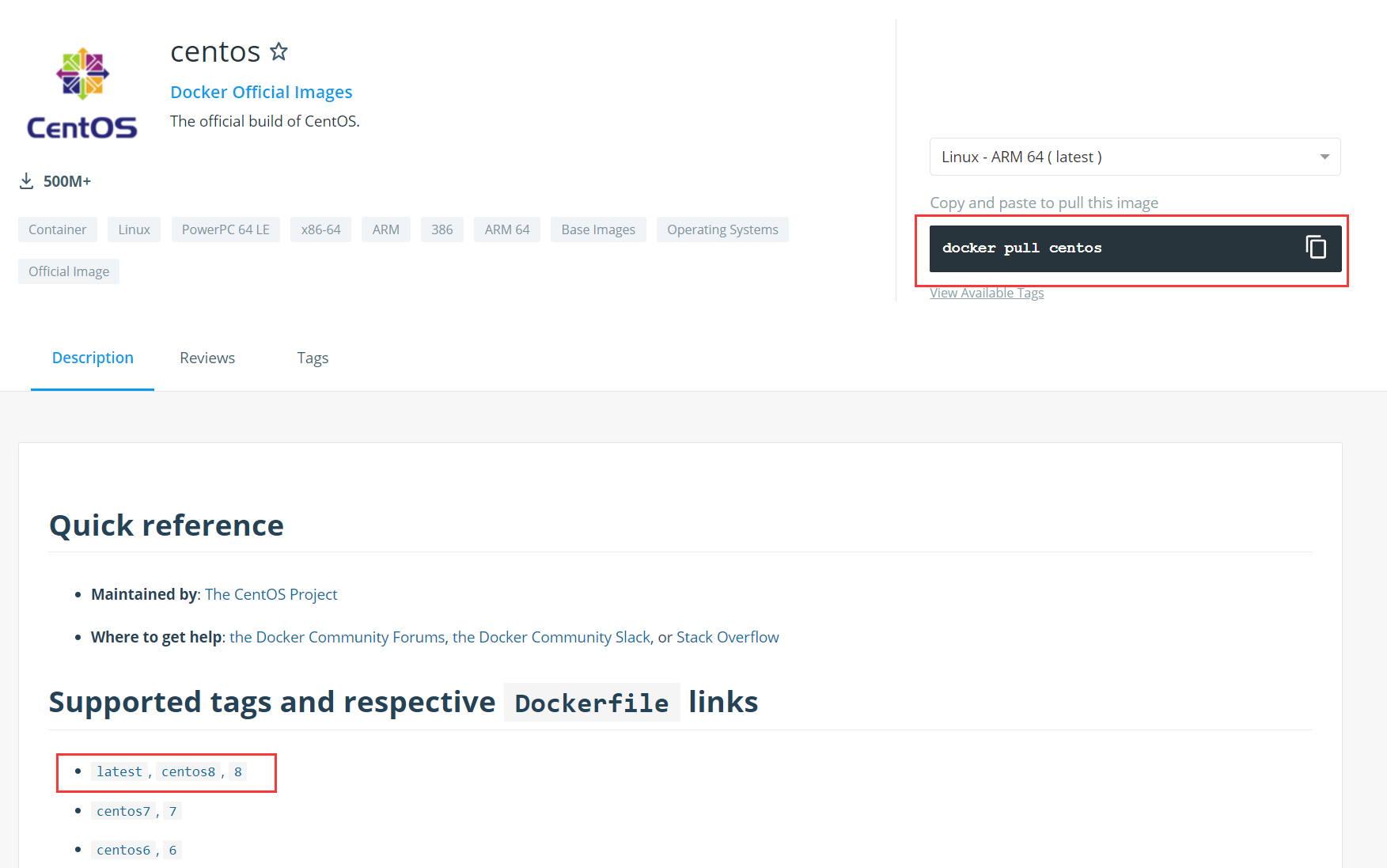The width and height of the screenshot is (1387, 868).
Task: Click the 500M+ downloads text
Action: pyautogui.click(x=67, y=181)
